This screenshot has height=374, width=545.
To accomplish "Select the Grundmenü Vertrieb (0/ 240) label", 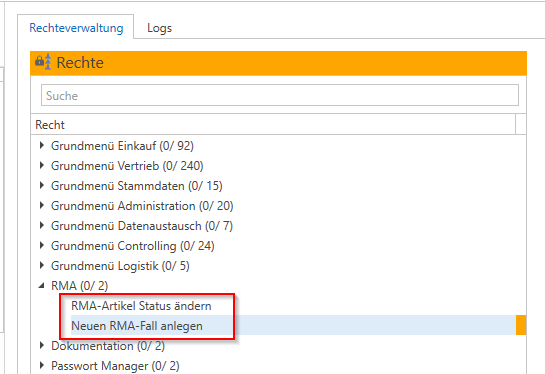I will pos(127,166).
